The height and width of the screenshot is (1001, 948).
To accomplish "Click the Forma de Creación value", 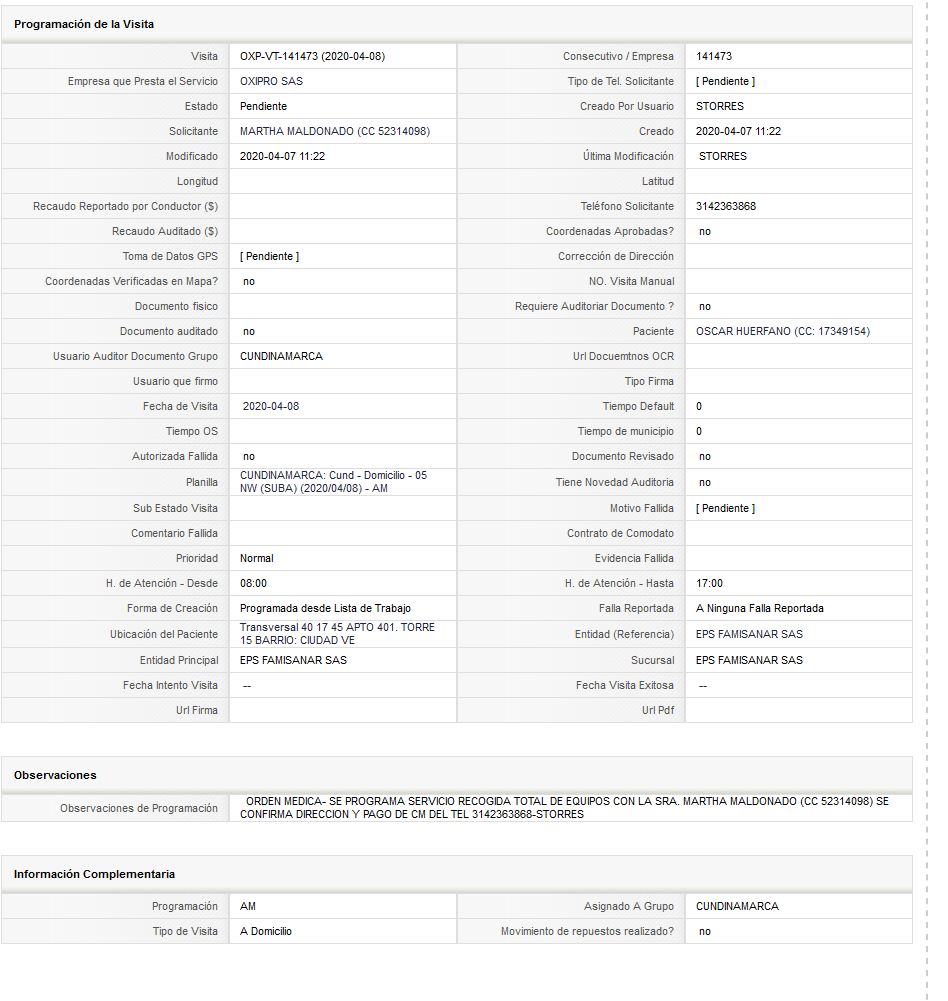I will pos(325,608).
